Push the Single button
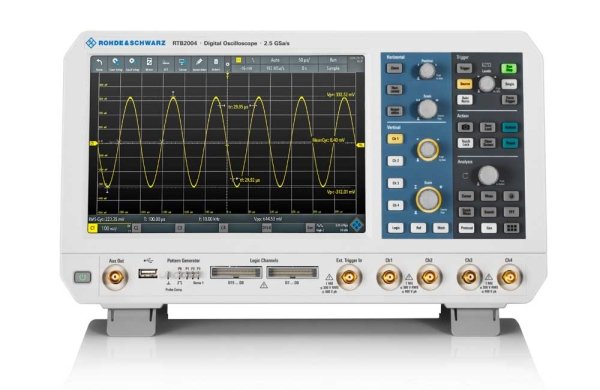Image resolution: width=600 pixels, height=390 pixels. [x=509, y=84]
